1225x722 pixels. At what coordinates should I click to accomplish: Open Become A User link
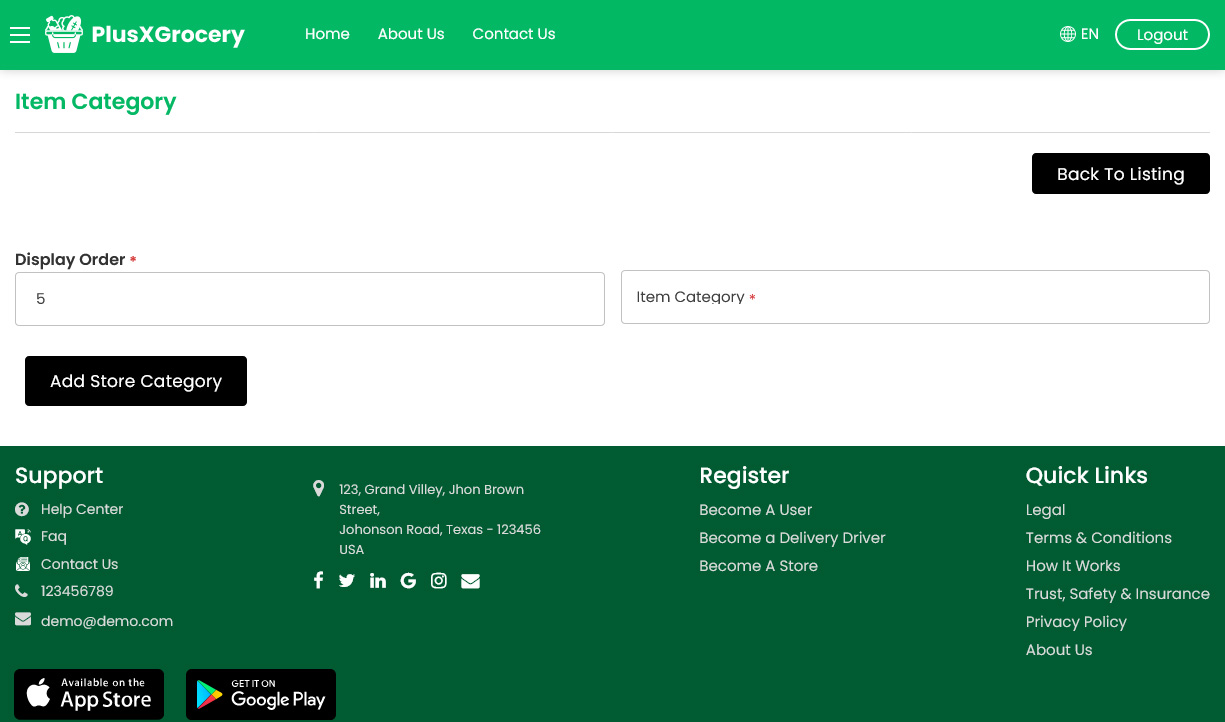[x=756, y=510]
